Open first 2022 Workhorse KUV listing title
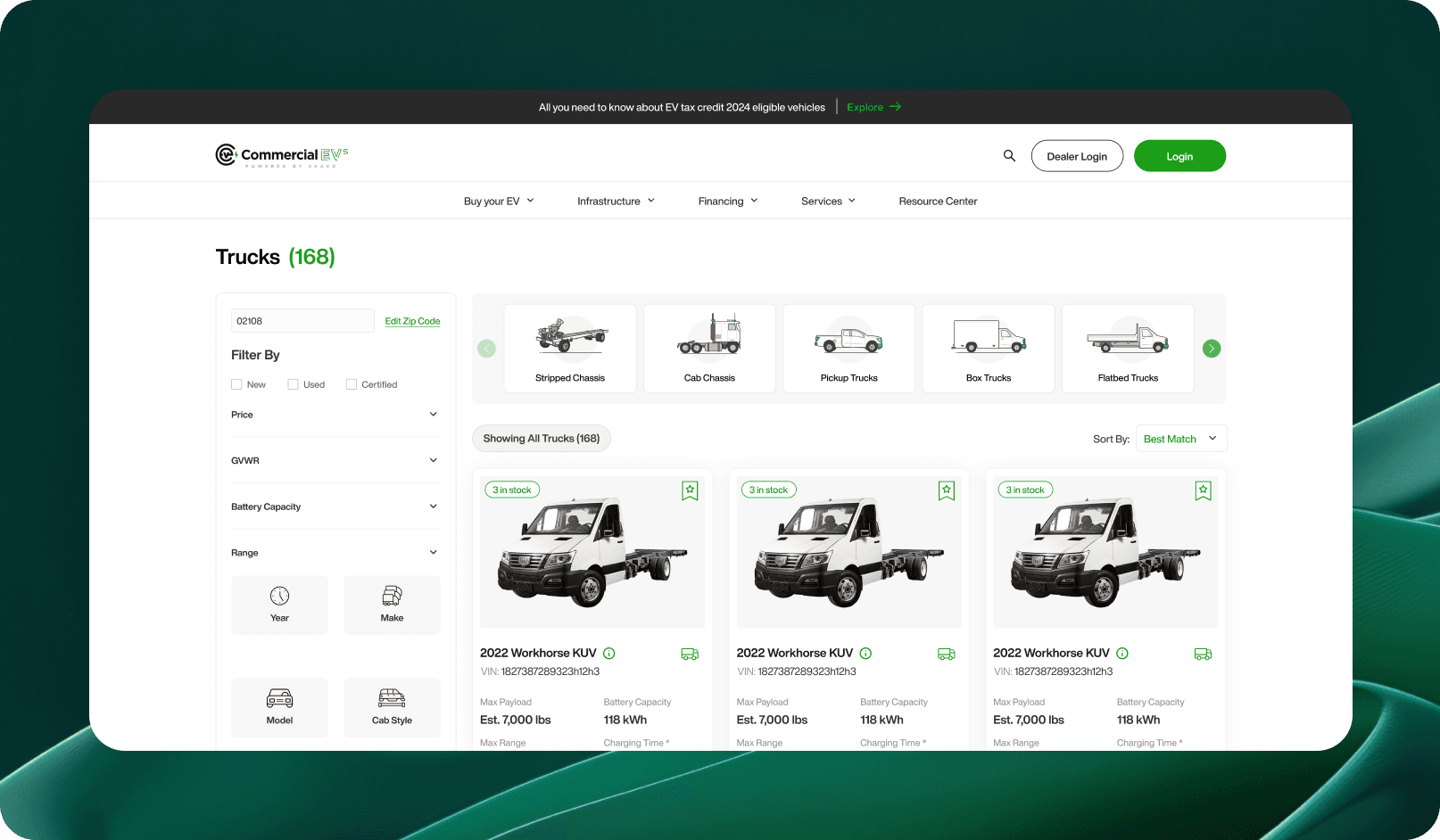The width and height of the screenshot is (1440, 840). (x=538, y=654)
